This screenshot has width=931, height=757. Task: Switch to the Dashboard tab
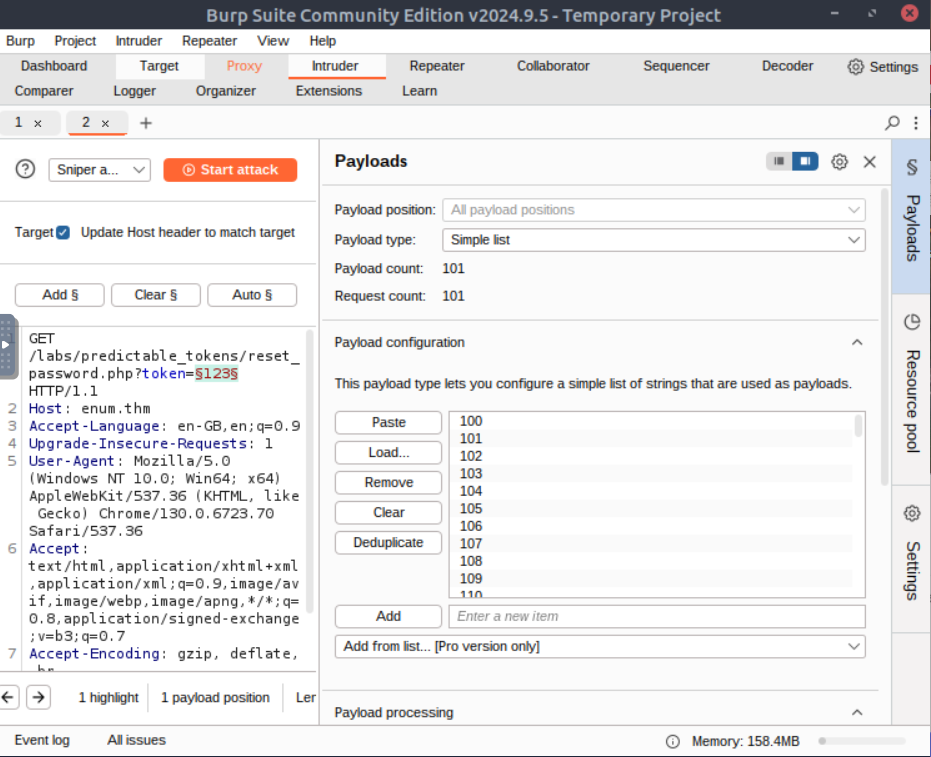pyautogui.click(x=54, y=66)
